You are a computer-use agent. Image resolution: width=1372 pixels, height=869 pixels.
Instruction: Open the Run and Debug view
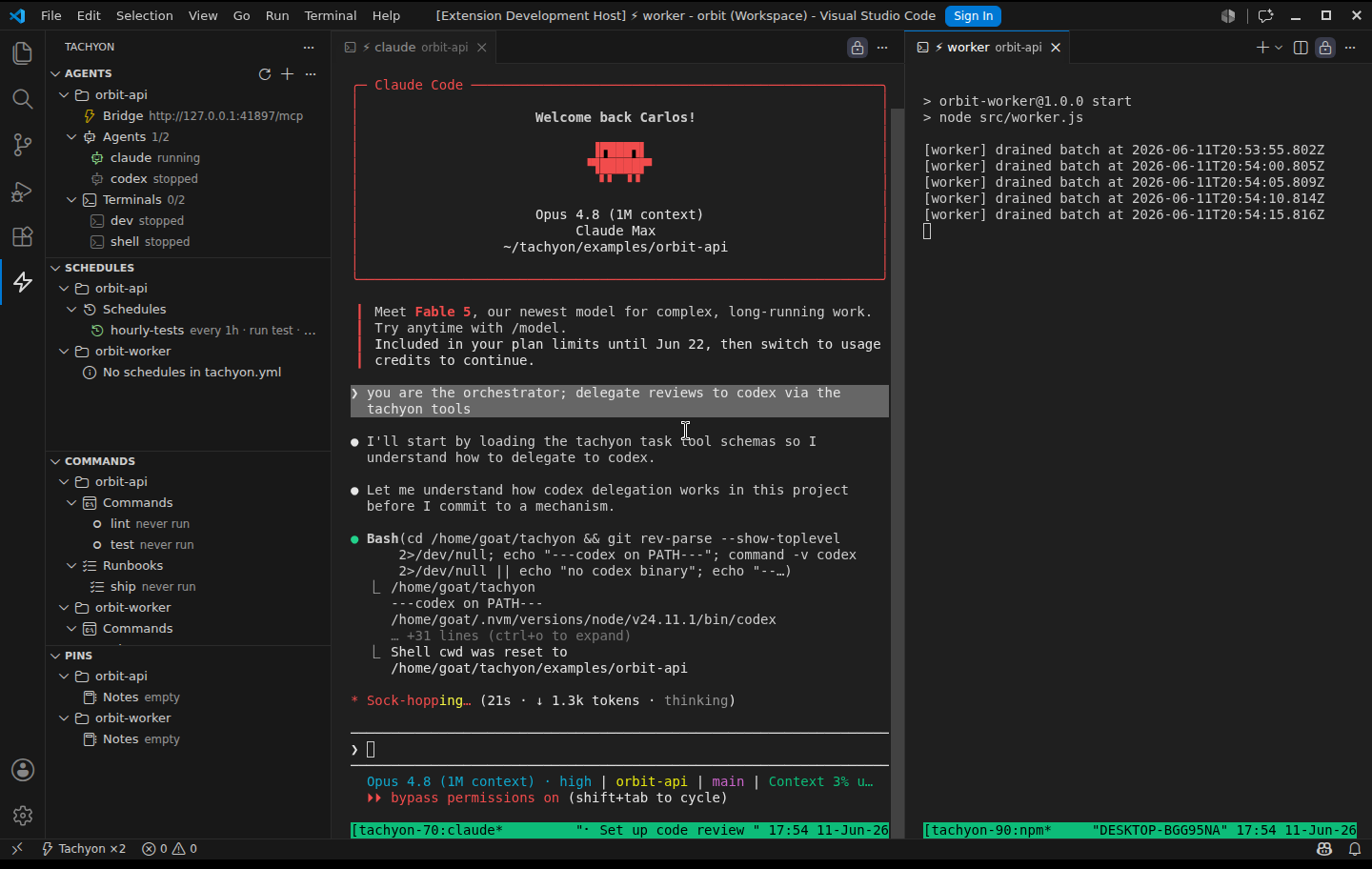pyautogui.click(x=22, y=191)
